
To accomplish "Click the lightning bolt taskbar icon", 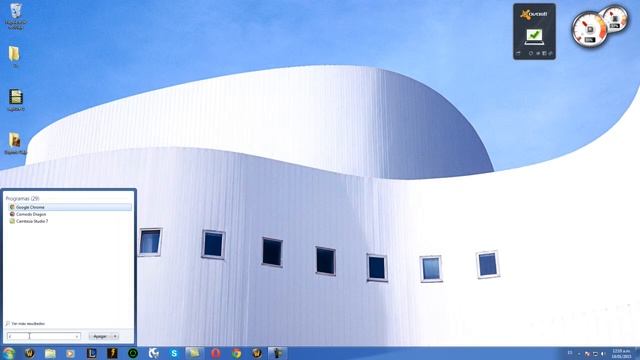I will (x=112, y=353).
